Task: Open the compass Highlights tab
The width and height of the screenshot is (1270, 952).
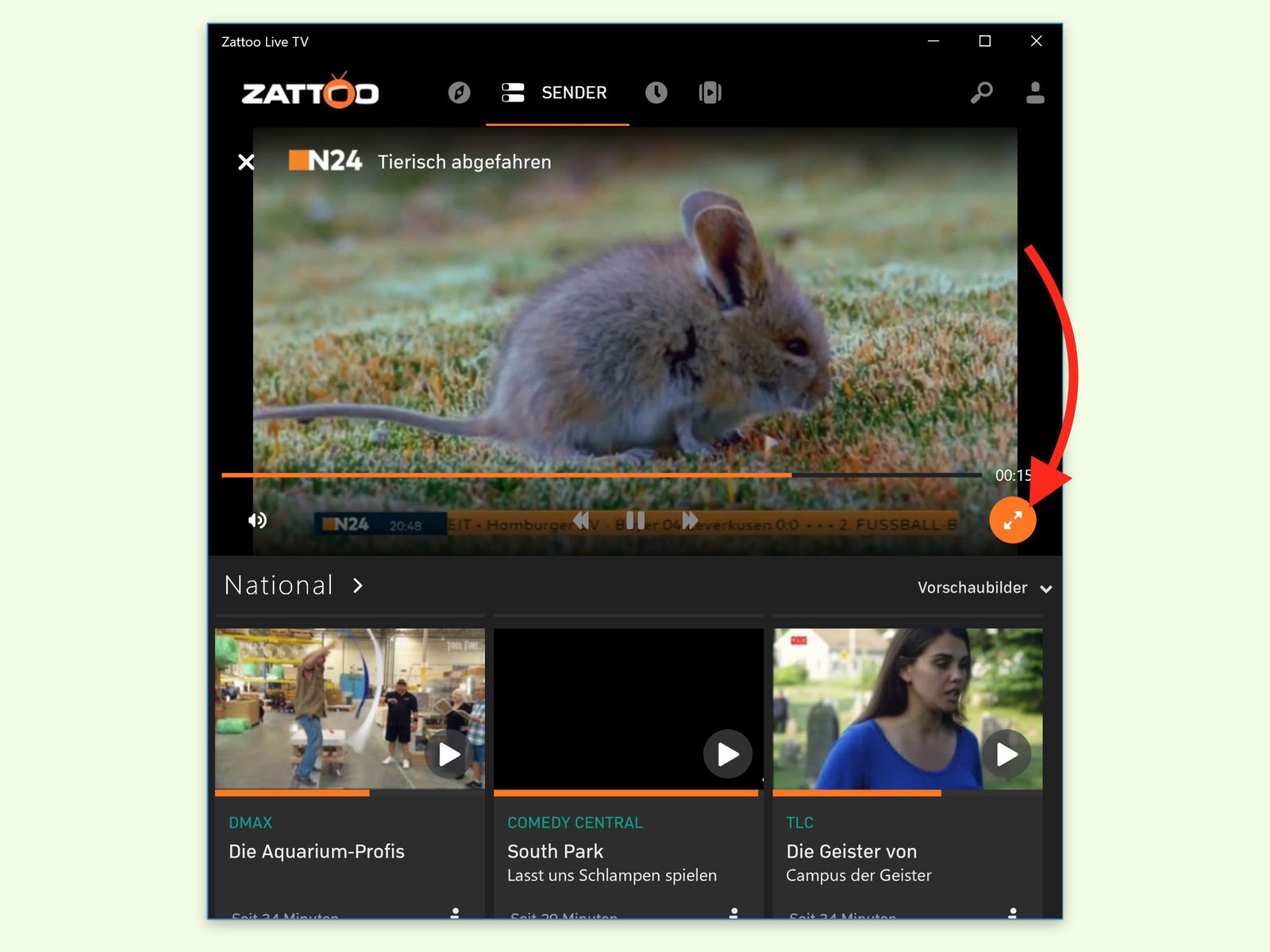Action: 459,93
